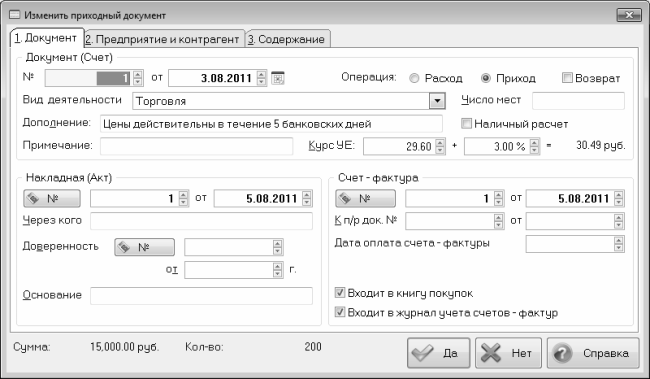Click the Примечание input field
This screenshot has width=650, height=379.
pyautogui.click(x=196, y=146)
